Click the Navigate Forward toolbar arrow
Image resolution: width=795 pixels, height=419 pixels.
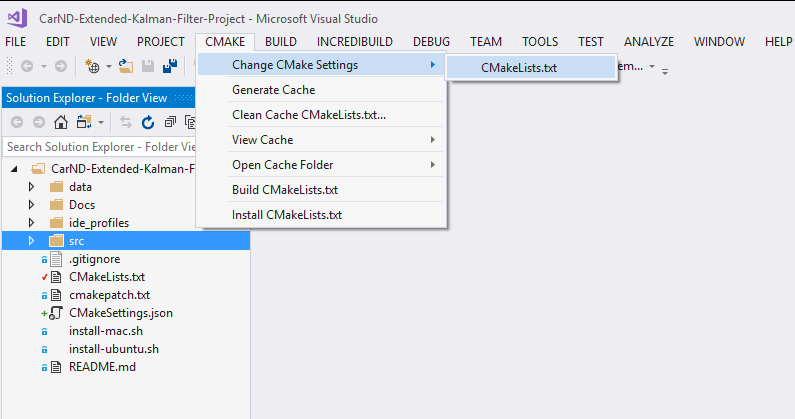pos(61,66)
